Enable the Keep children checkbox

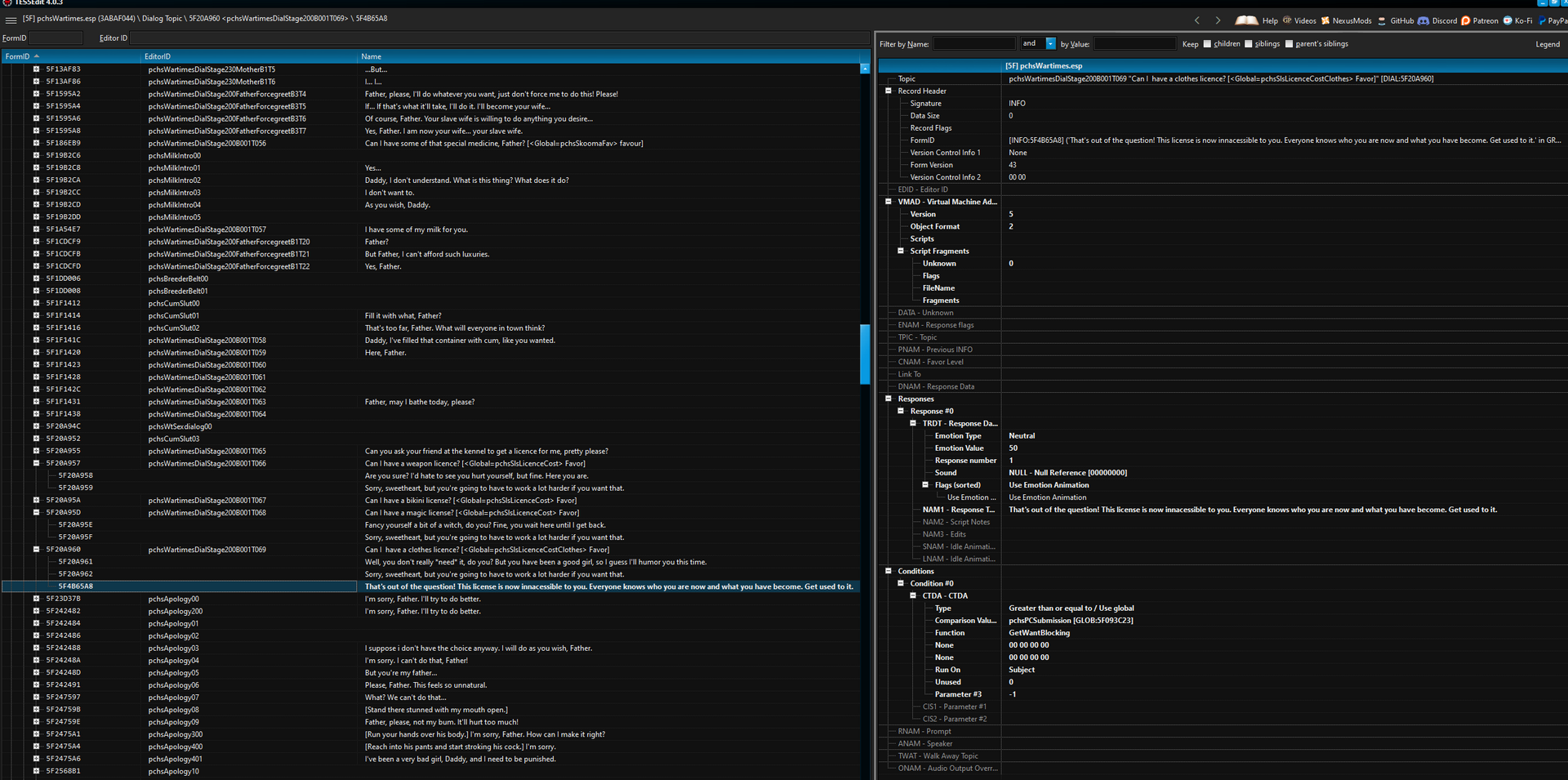[1207, 44]
